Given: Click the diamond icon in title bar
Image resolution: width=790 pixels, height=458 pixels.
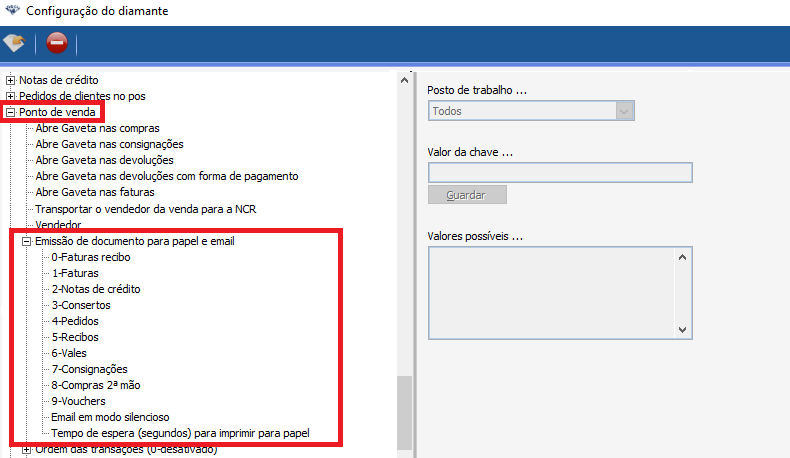Looking at the screenshot, I should click(12, 12).
